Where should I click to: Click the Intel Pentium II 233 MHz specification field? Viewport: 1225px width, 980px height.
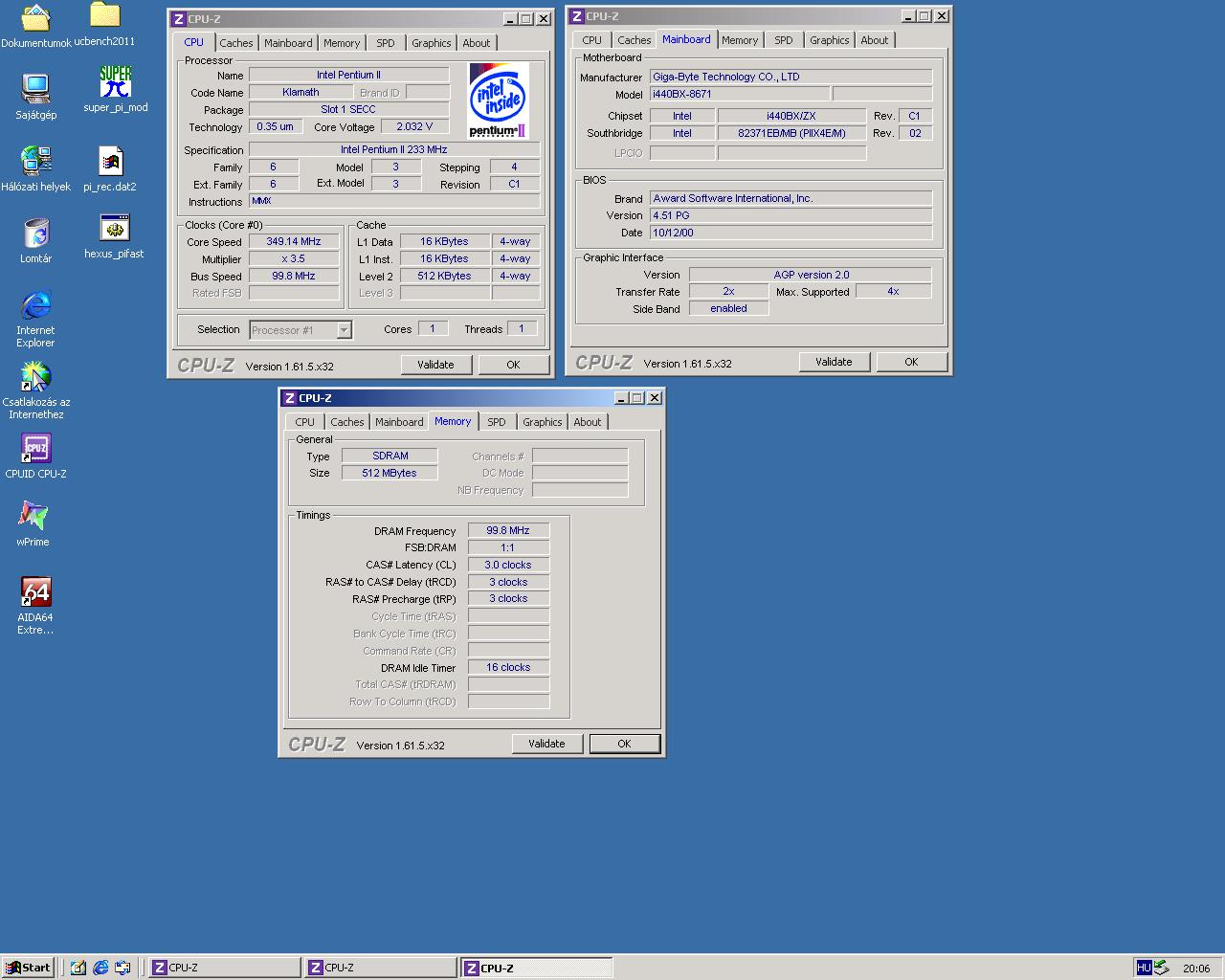pos(394,149)
